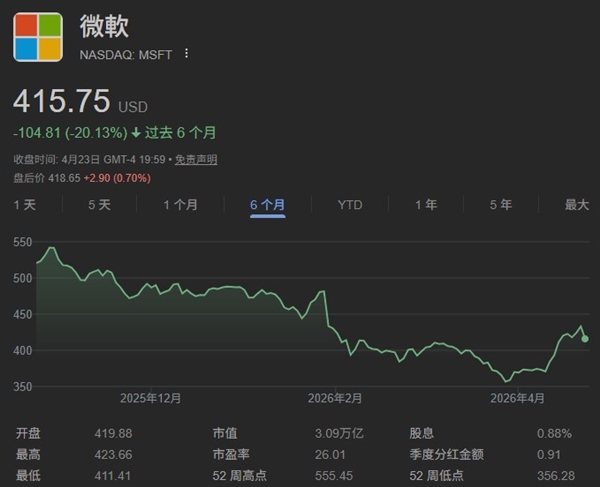This screenshot has height=487, width=600.
Task: Select the 最大 time range tab
Action: (x=577, y=204)
